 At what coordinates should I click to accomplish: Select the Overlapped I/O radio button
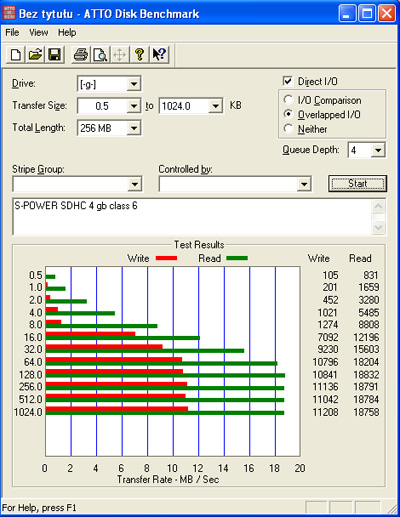(x=288, y=114)
